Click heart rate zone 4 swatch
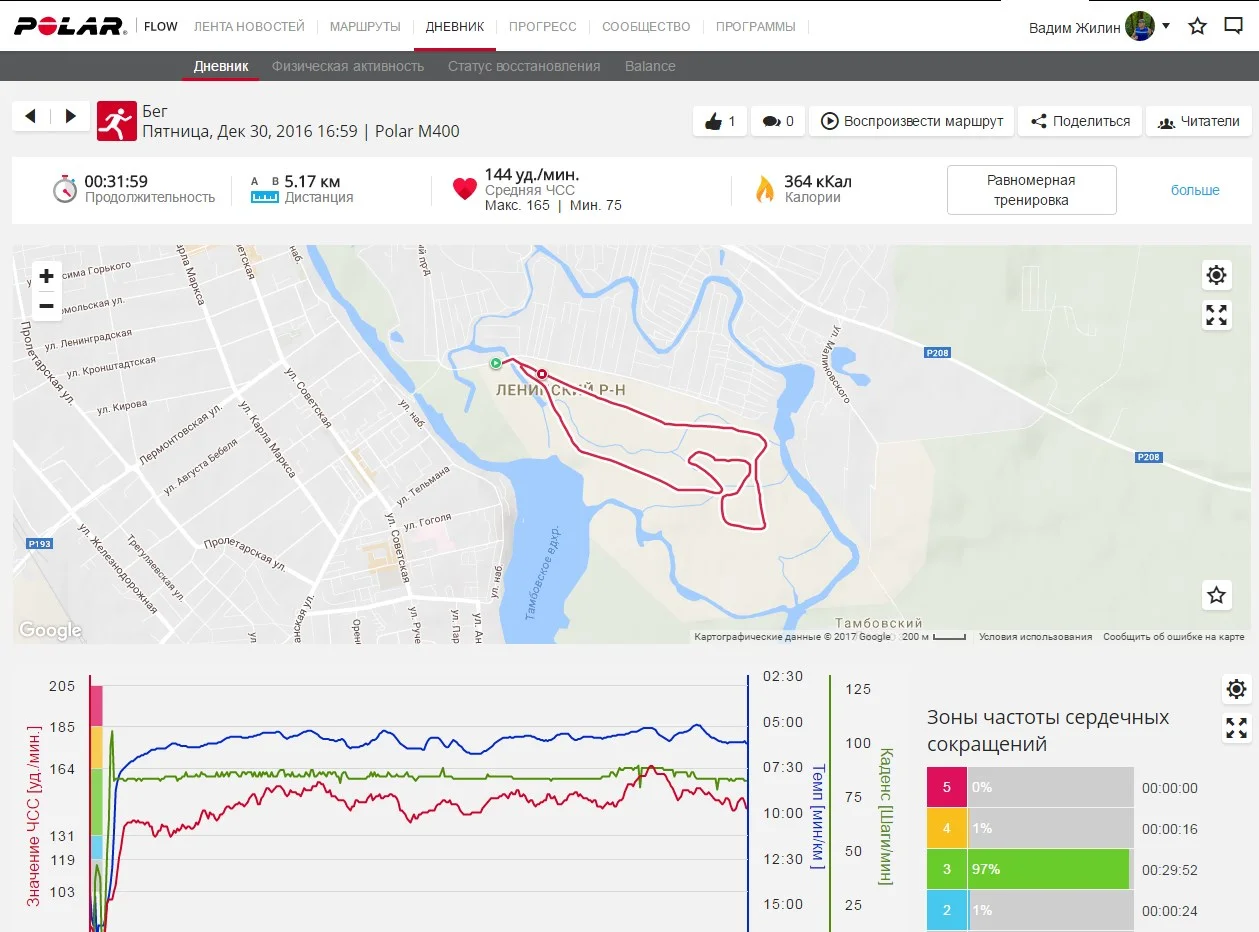Image resolution: width=1259 pixels, height=932 pixels. [947, 828]
